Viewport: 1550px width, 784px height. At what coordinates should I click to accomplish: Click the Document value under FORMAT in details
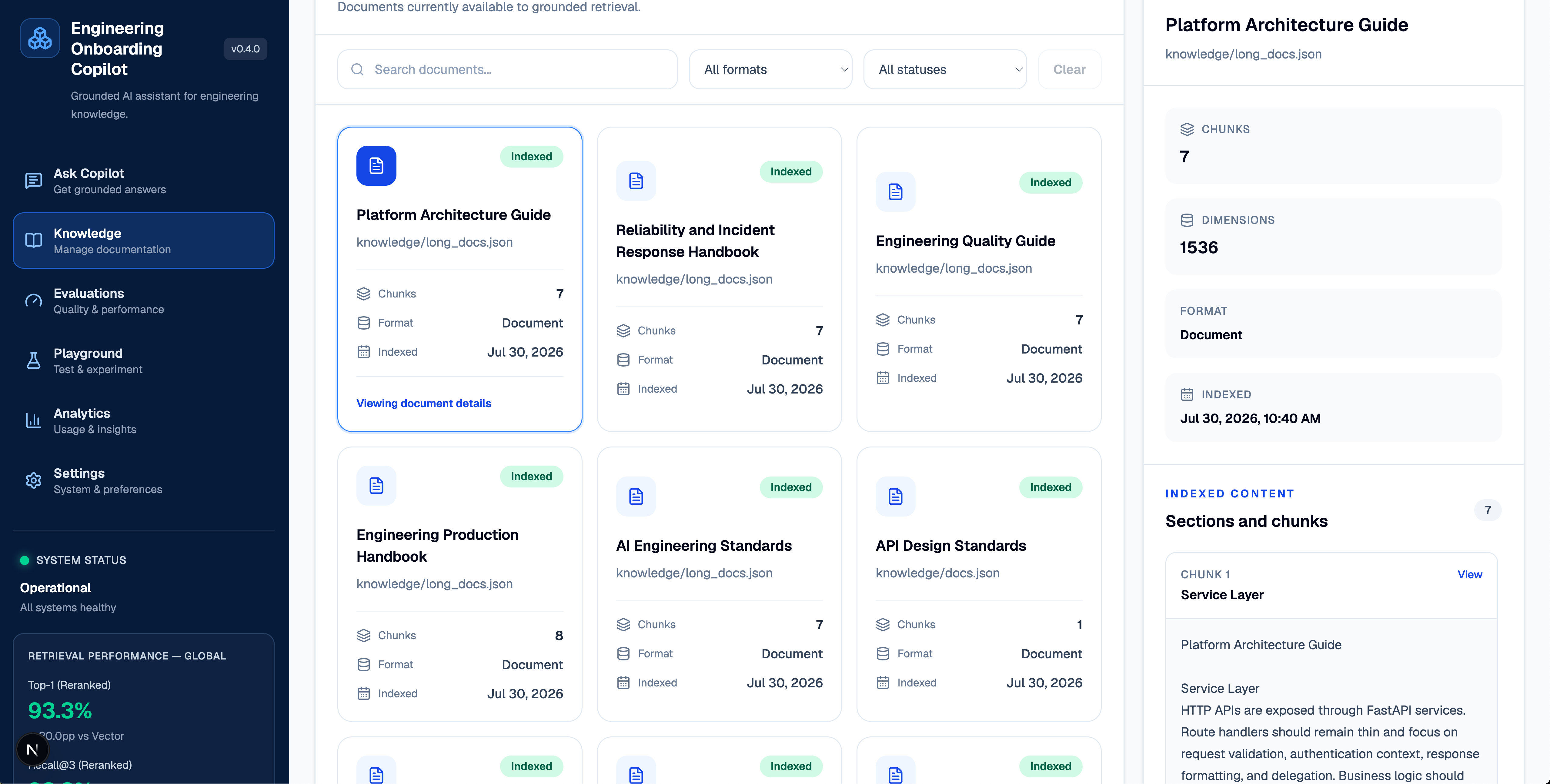click(1211, 335)
